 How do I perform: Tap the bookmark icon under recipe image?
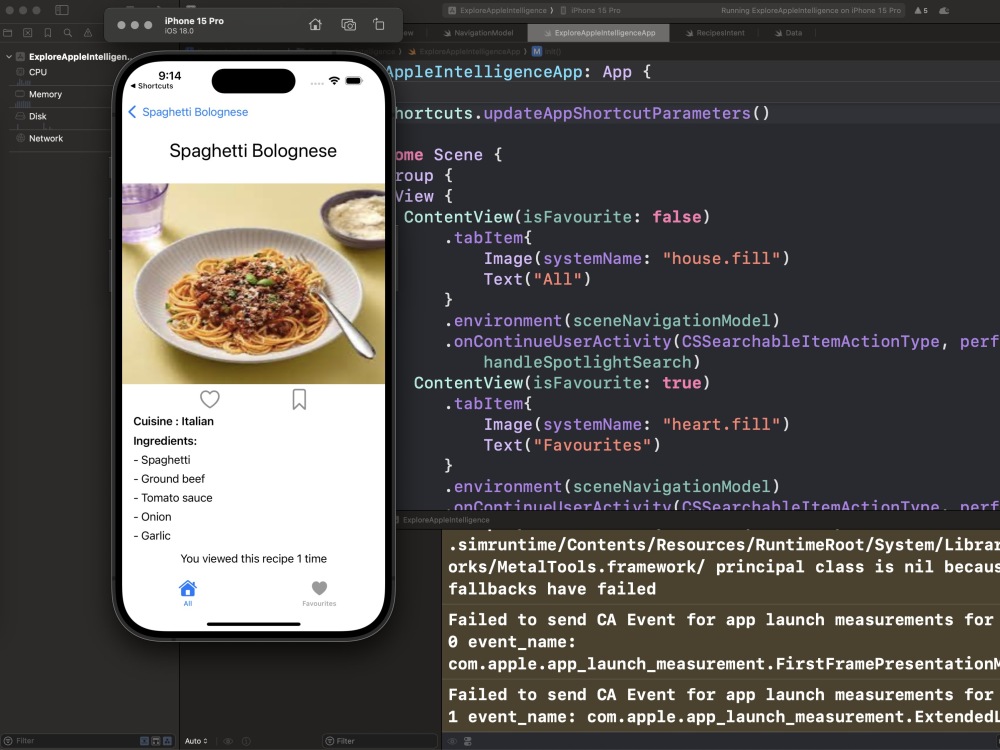tap(299, 399)
